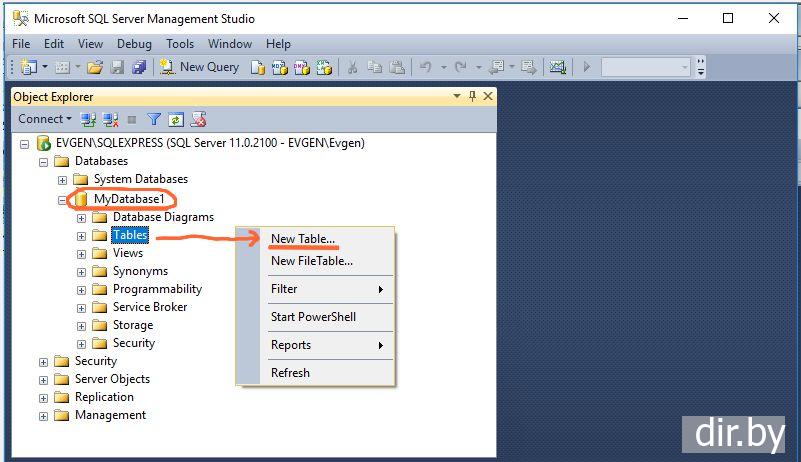The width and height of the screenshot is (801, 462).
Task: Expand the System Databases folder
Action: 62,180
